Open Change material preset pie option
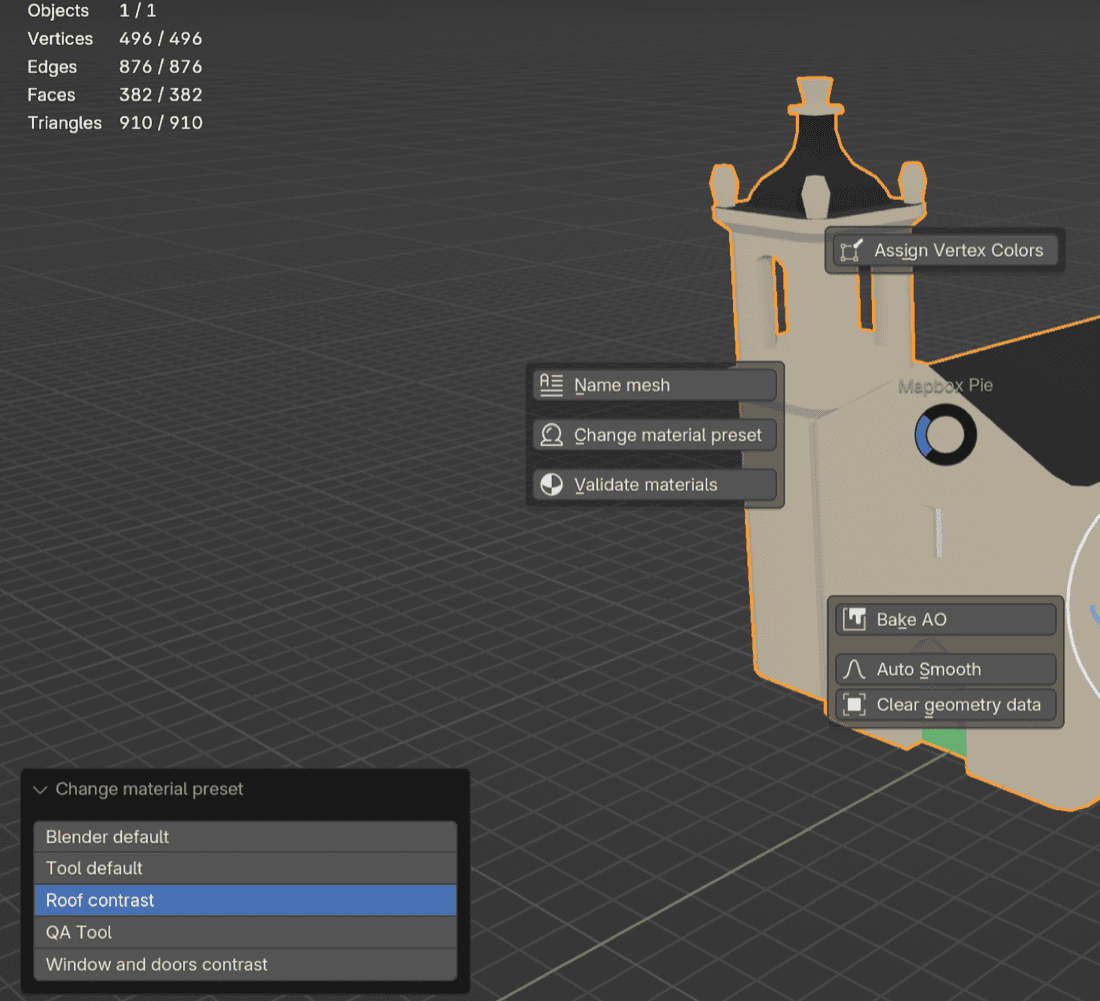The image size is (1100, 1001). coord(655,435)
